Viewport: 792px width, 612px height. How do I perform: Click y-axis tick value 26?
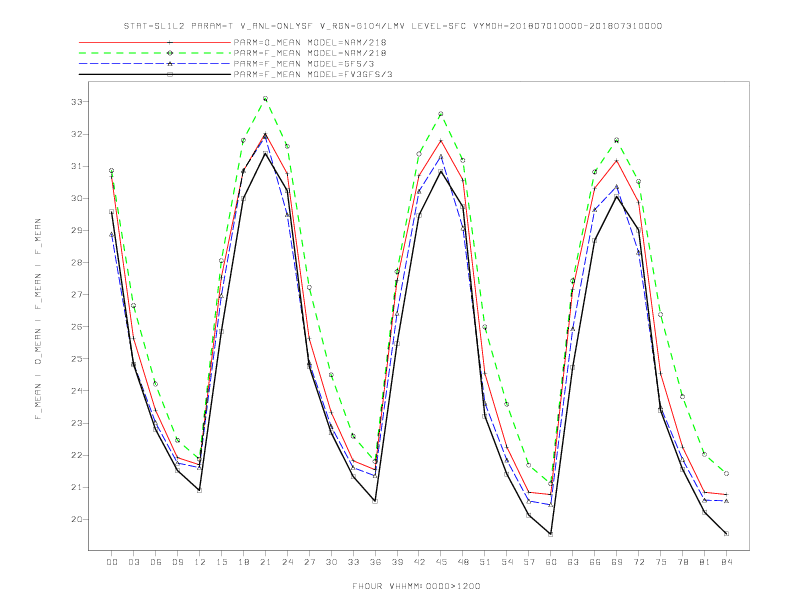(76, 327)
